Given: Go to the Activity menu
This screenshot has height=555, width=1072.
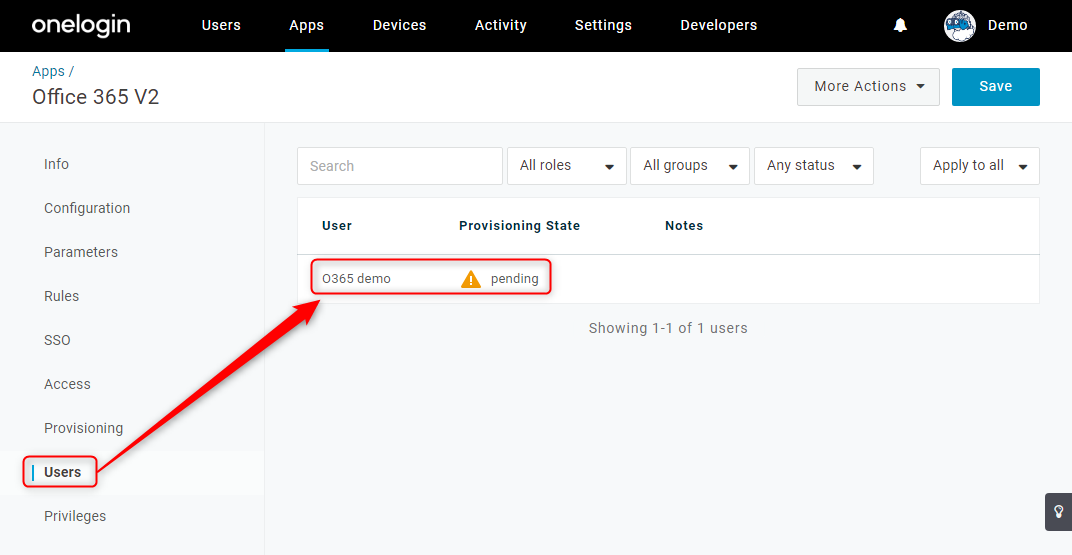Looking at the screenshot, I should pos(500,26).
